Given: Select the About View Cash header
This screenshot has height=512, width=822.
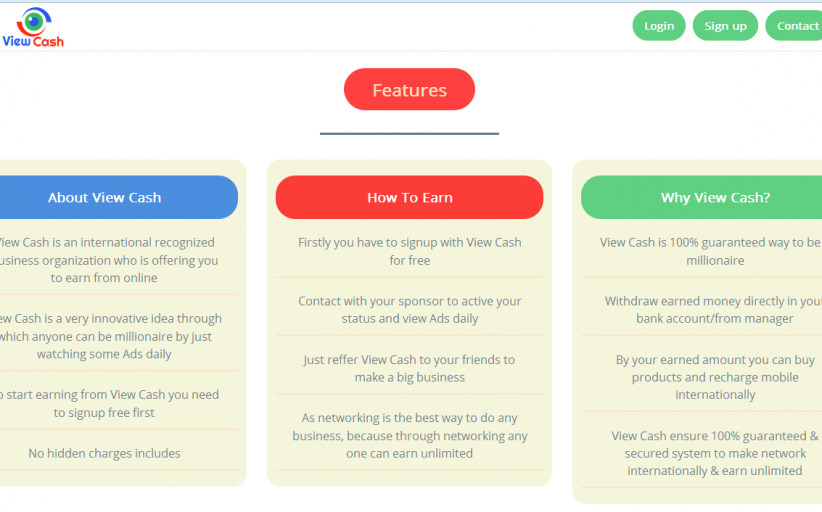Looking at the screenshot, I should click(105, 198).
